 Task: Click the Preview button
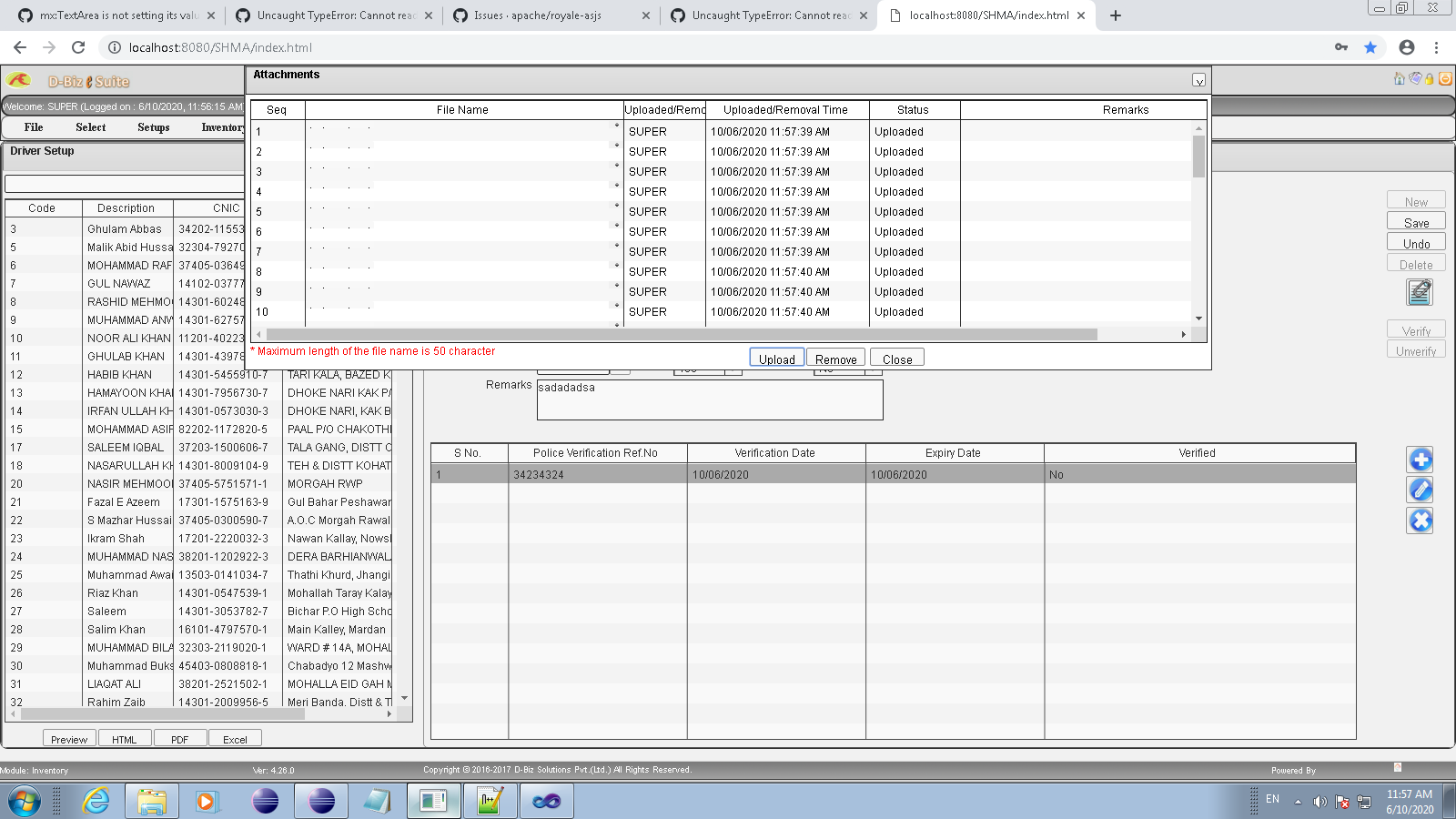click(x=69, y=739)
